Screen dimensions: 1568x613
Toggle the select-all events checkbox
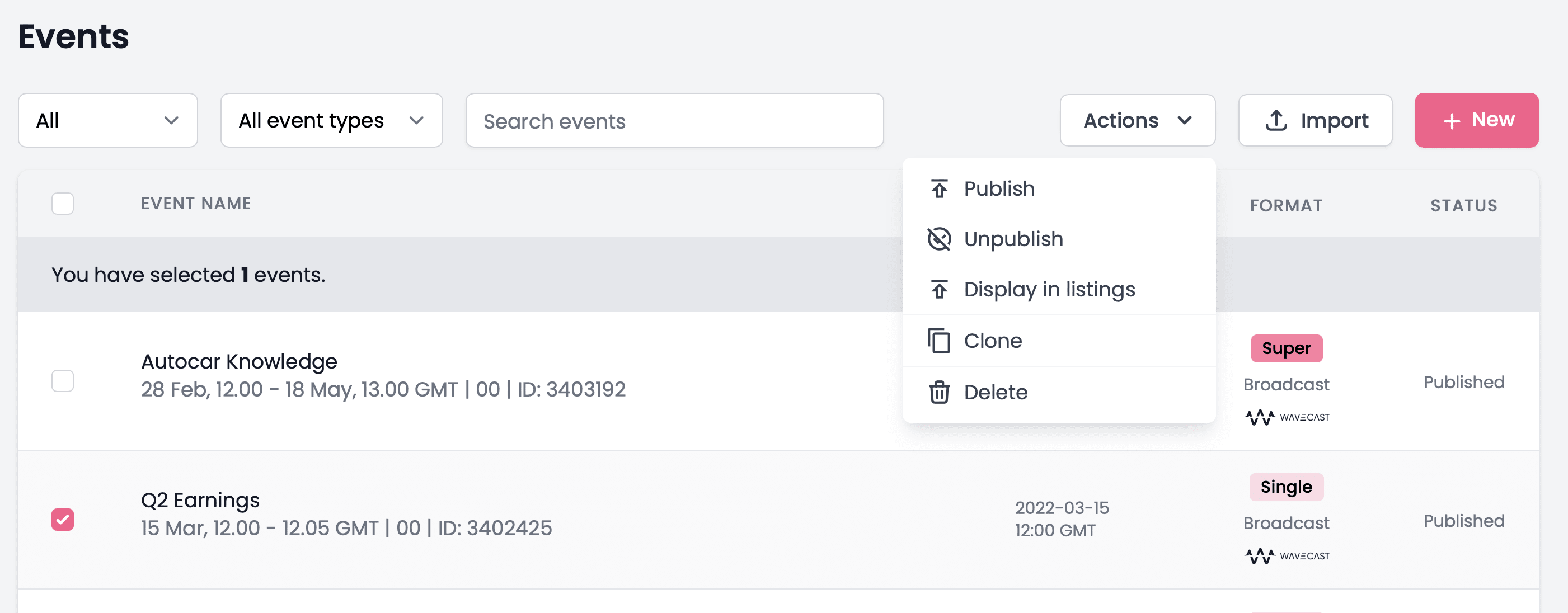(63, 204)
